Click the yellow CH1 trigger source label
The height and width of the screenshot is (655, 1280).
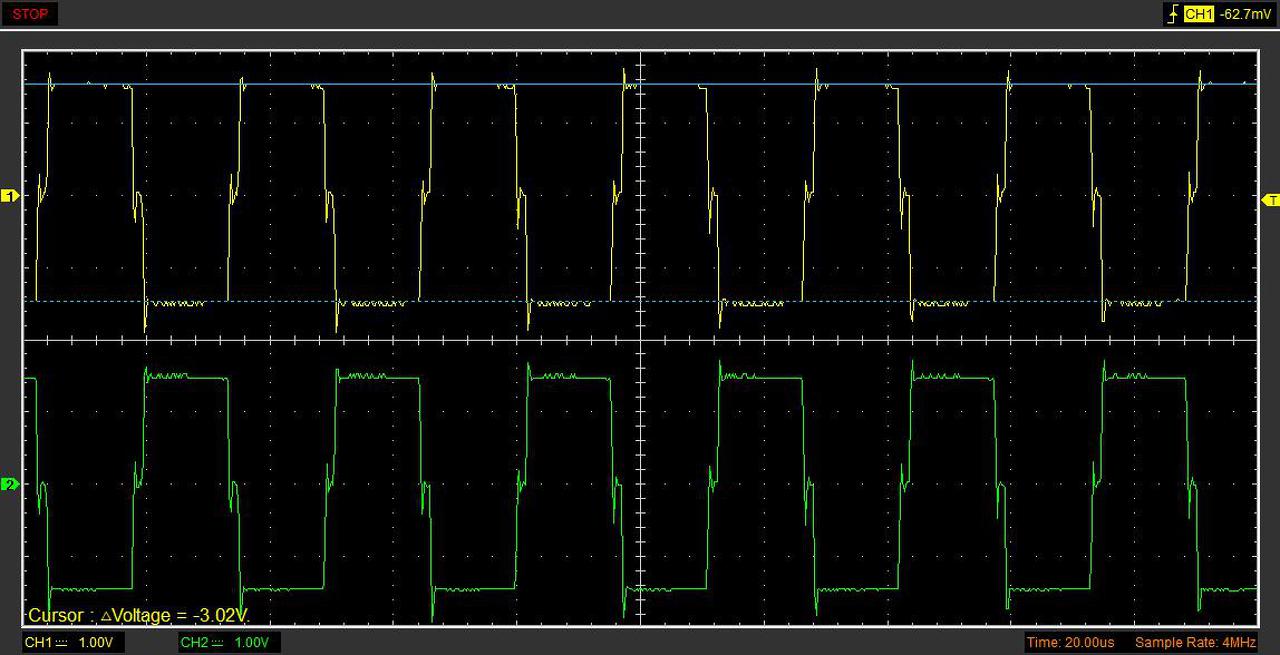tap(1198, 14)
